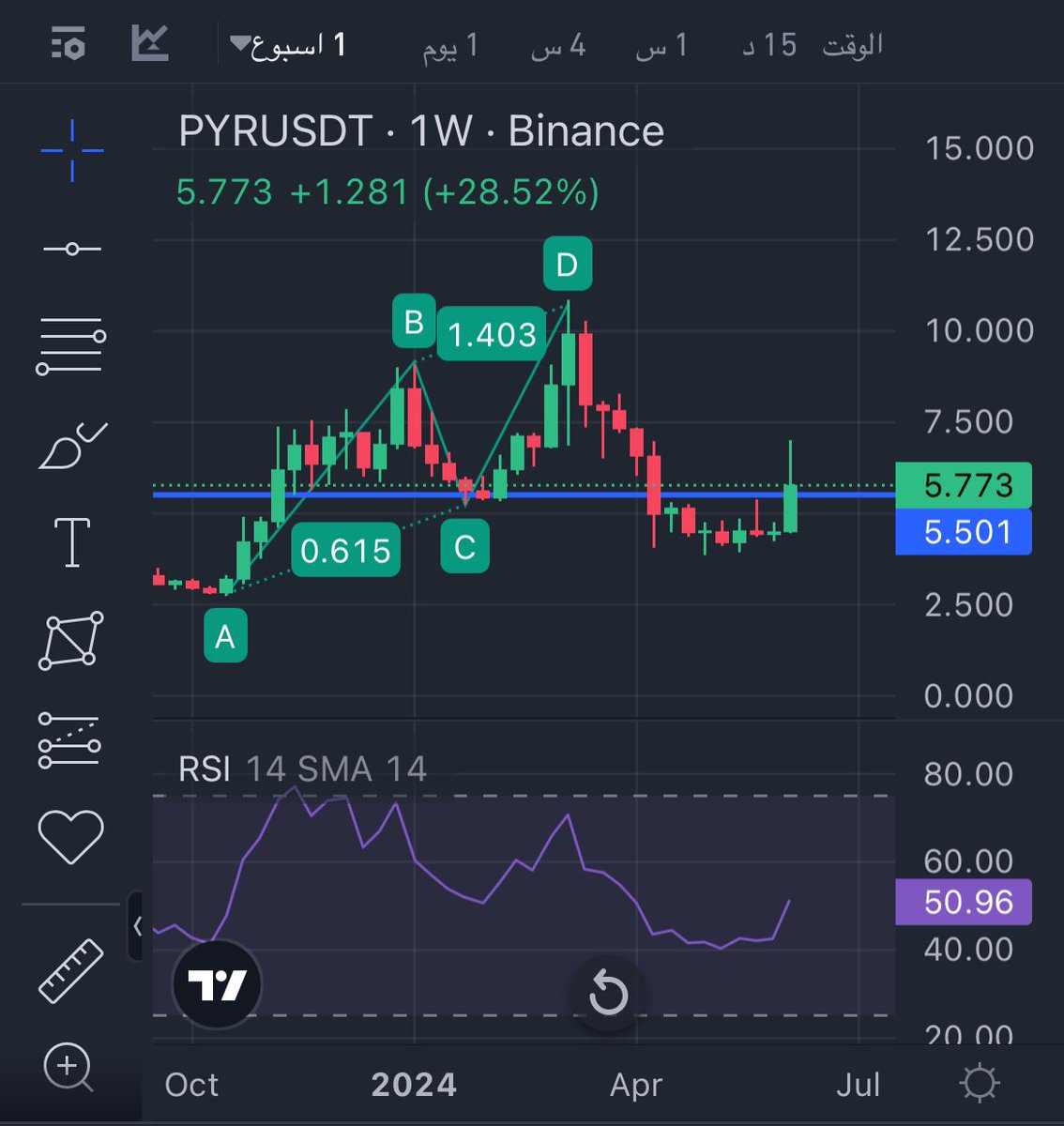Select the ruler measure tool
This screenshot has width=1064, height=1126.
pyautogui.click(x=70, y=970)
